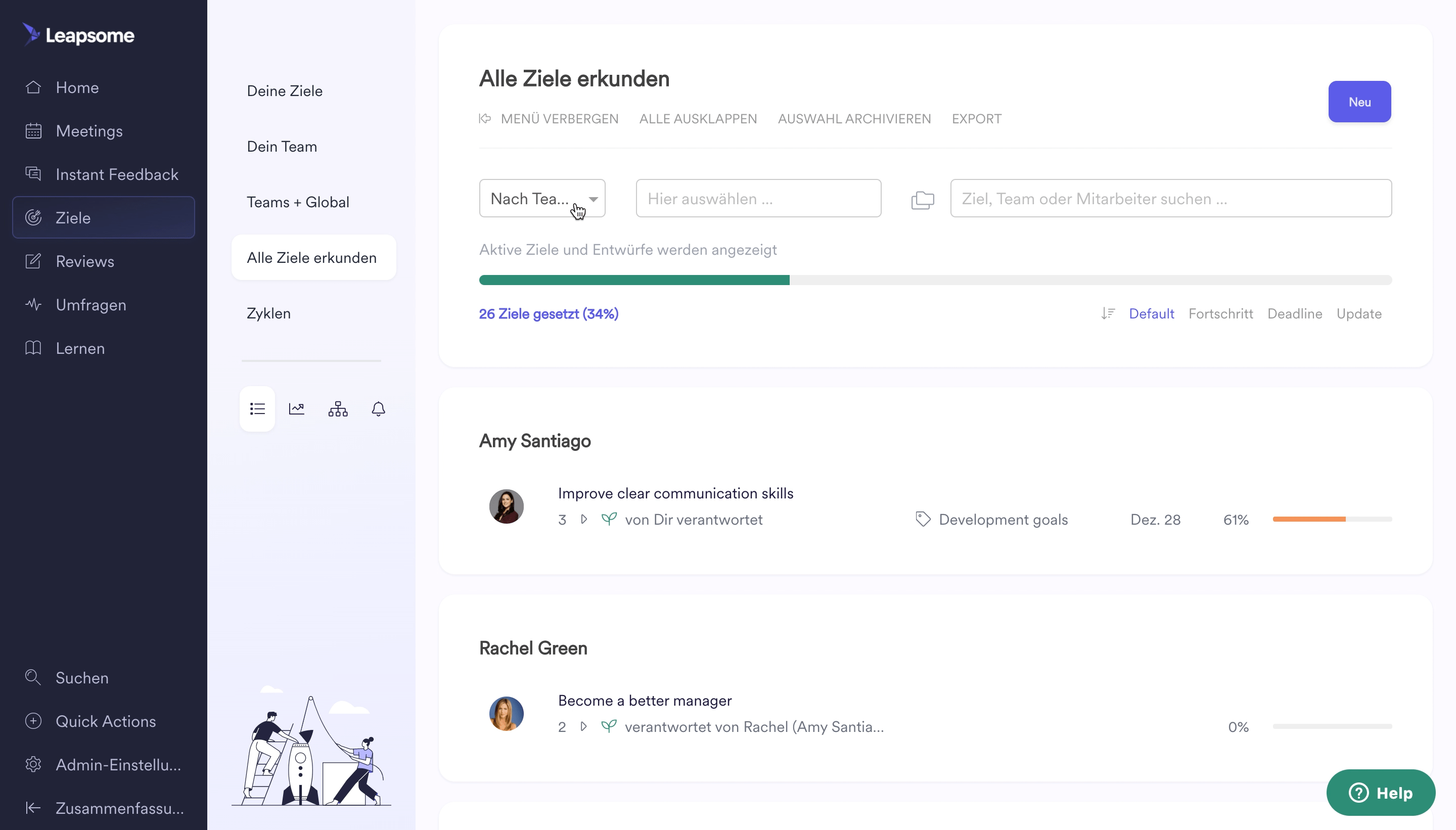Open the progress chart view icon
Image resolution: width=1456 pixels, height=830 pixels.
(296, 409)
